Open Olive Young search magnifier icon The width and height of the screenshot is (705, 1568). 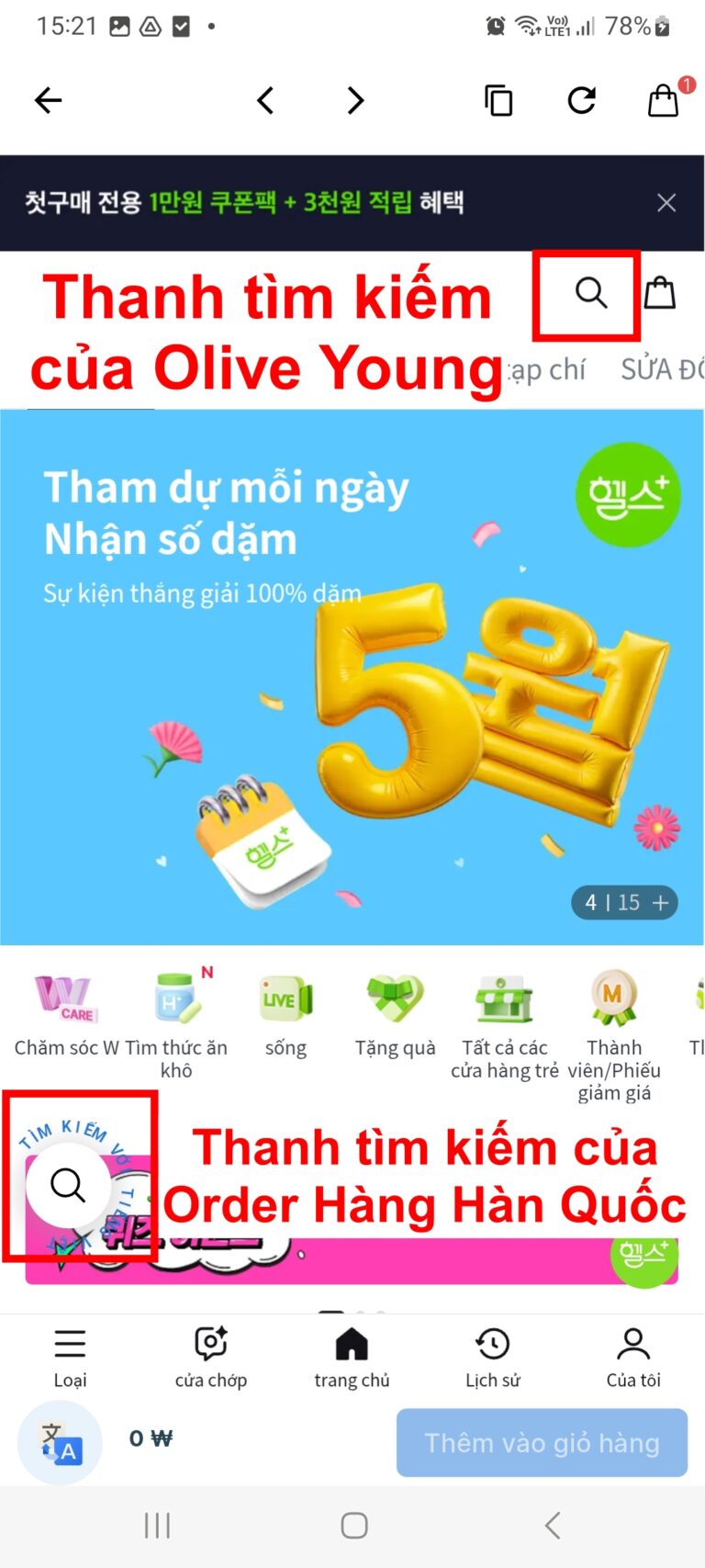point(591,293)
